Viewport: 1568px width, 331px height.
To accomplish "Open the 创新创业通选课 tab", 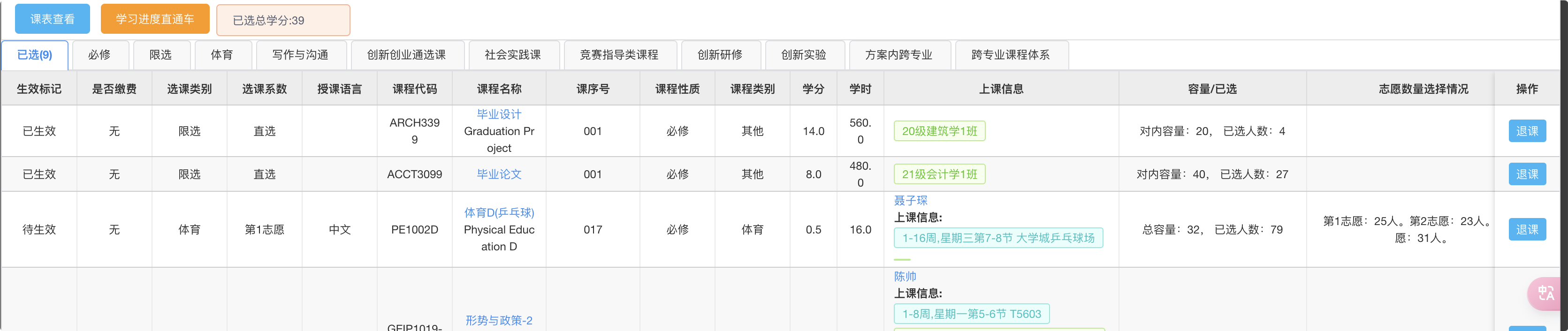I will click(406, 55).
